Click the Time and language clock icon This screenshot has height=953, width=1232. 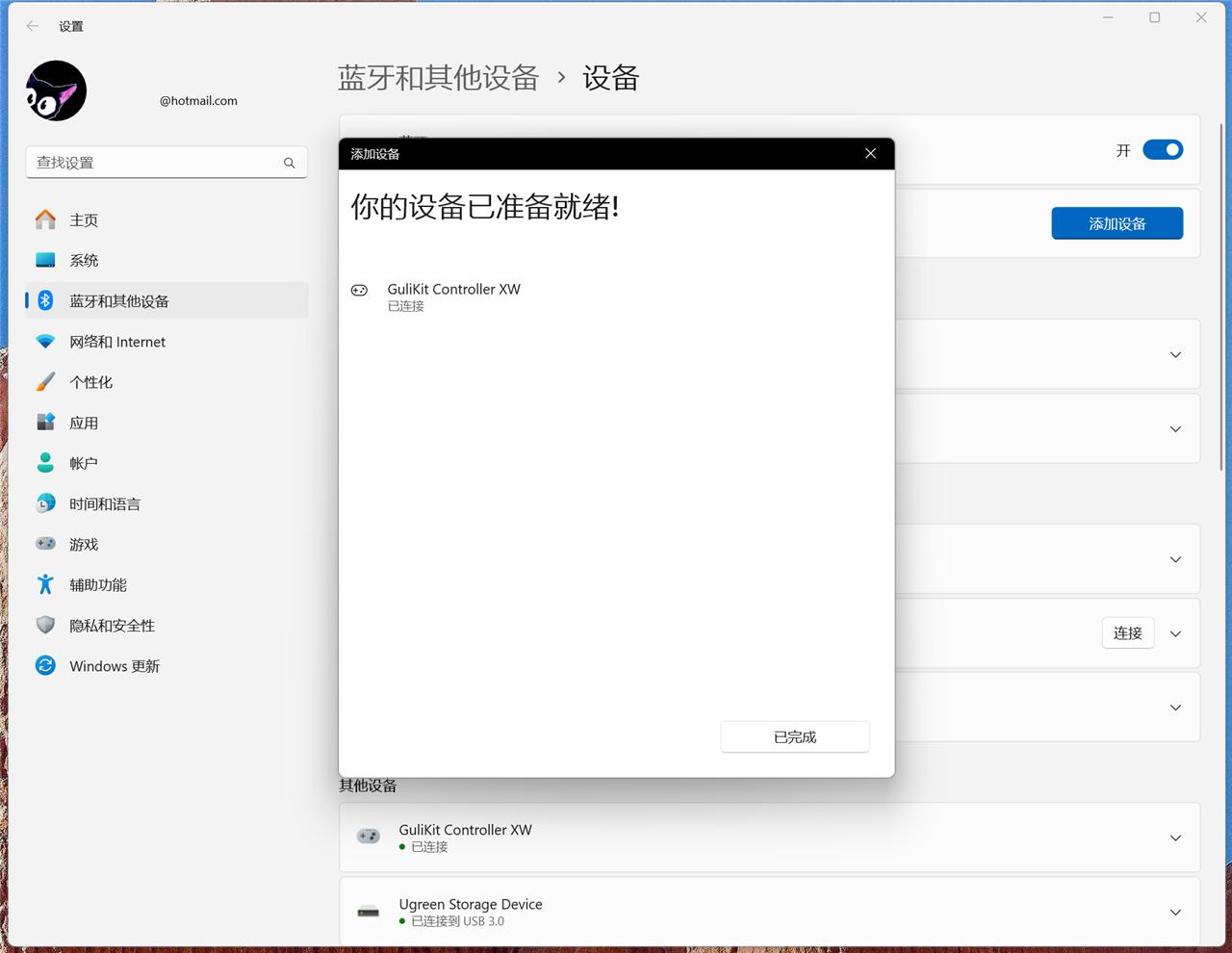point(45,503)
